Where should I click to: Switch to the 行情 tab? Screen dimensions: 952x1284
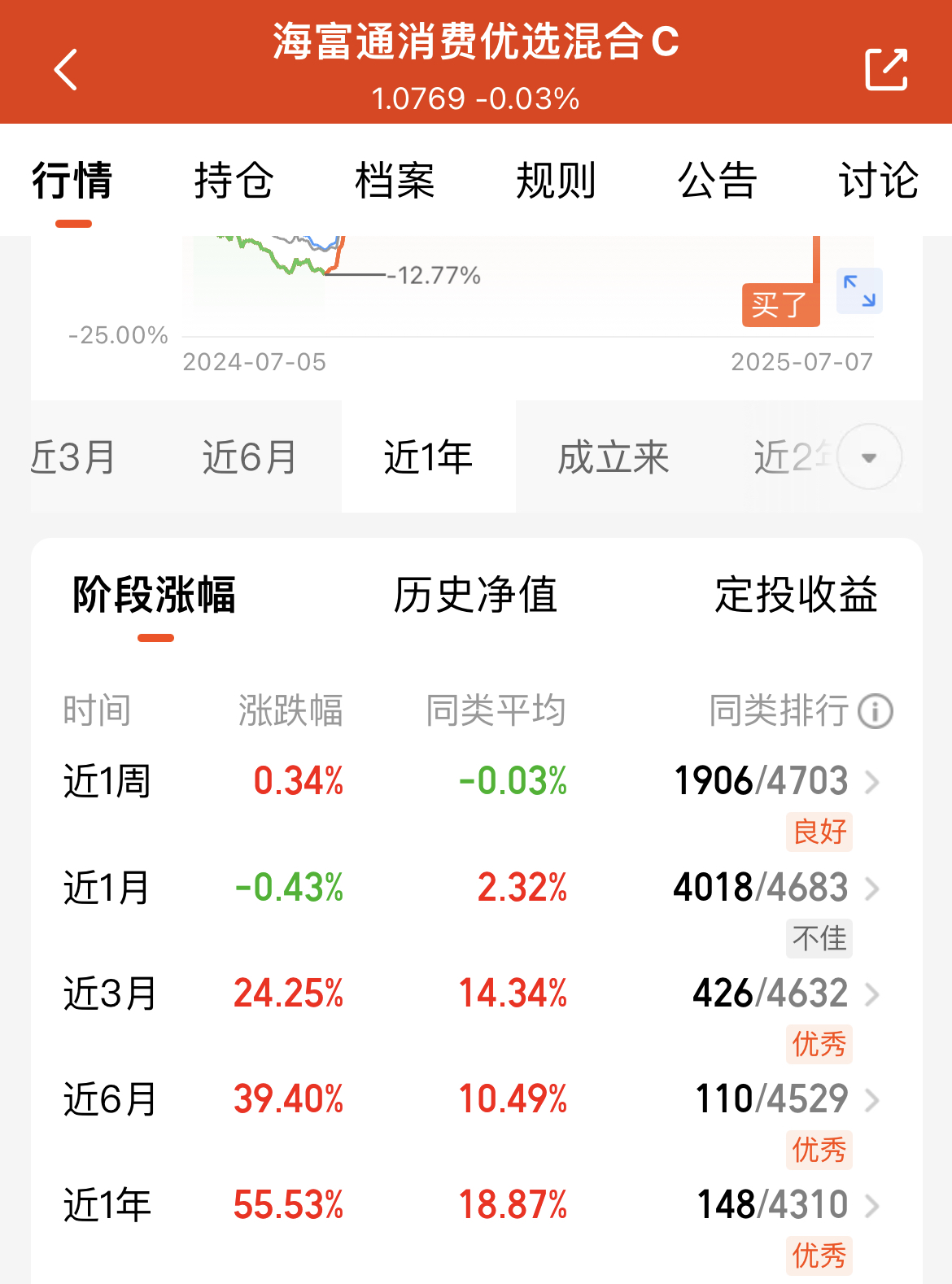click(x=72, y=180)
